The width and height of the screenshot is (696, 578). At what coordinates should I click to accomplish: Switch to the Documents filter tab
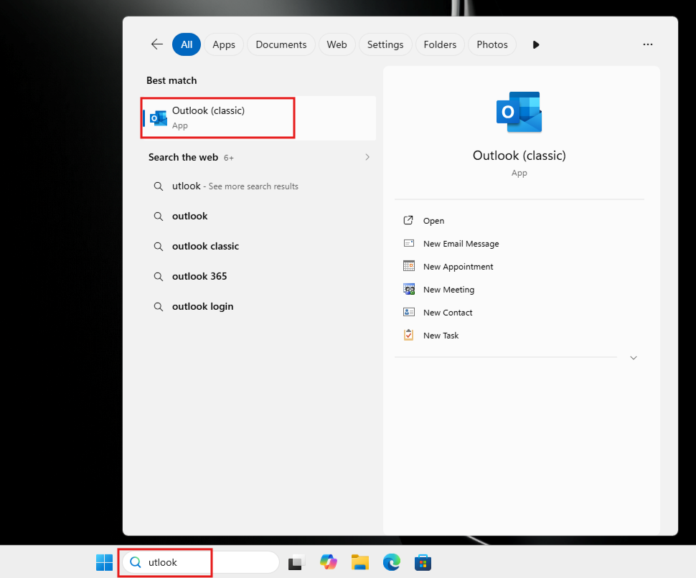[x=281, y=44]
